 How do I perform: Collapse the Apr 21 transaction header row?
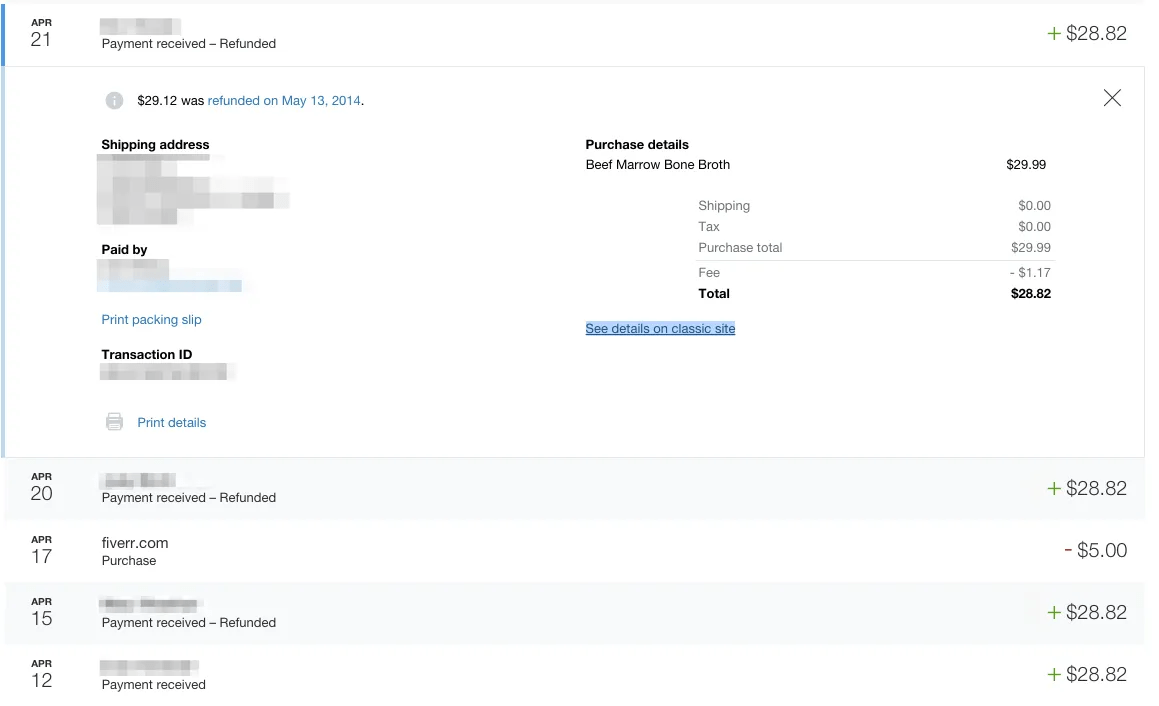click(574, 34)
